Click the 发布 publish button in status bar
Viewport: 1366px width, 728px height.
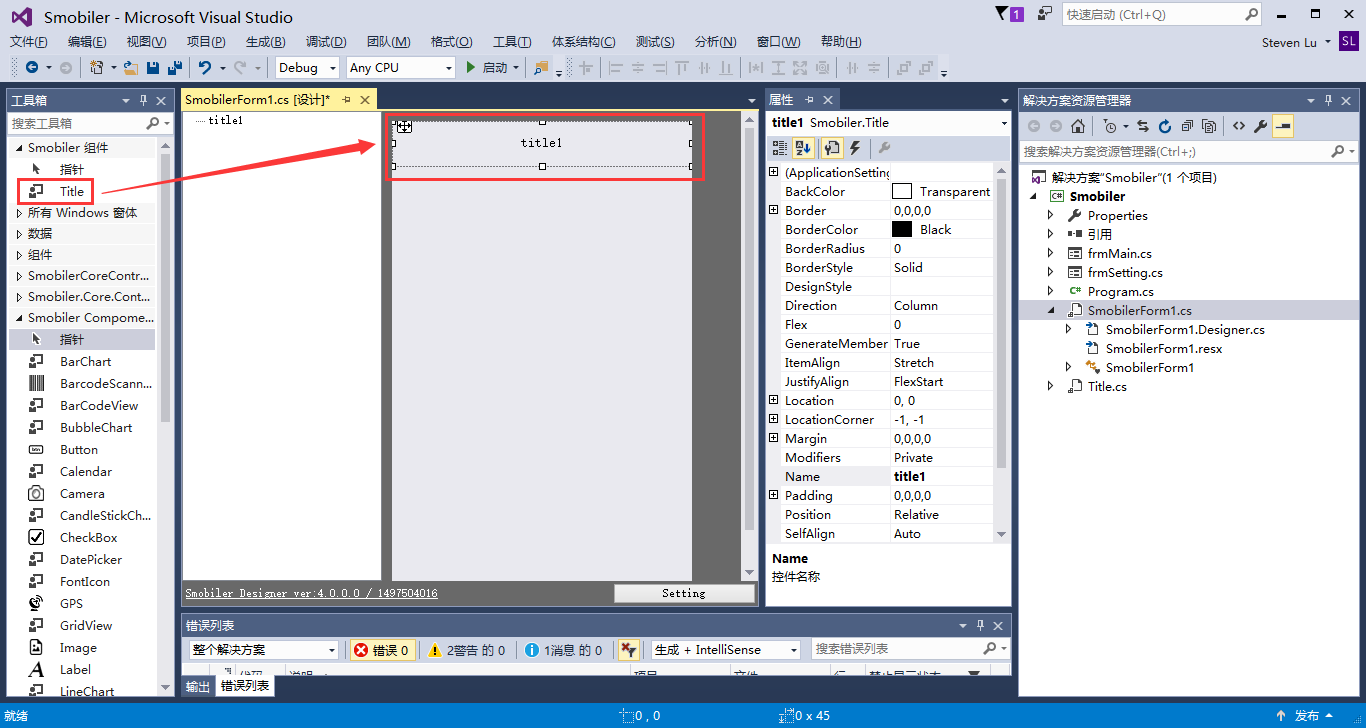[1306, 716]
